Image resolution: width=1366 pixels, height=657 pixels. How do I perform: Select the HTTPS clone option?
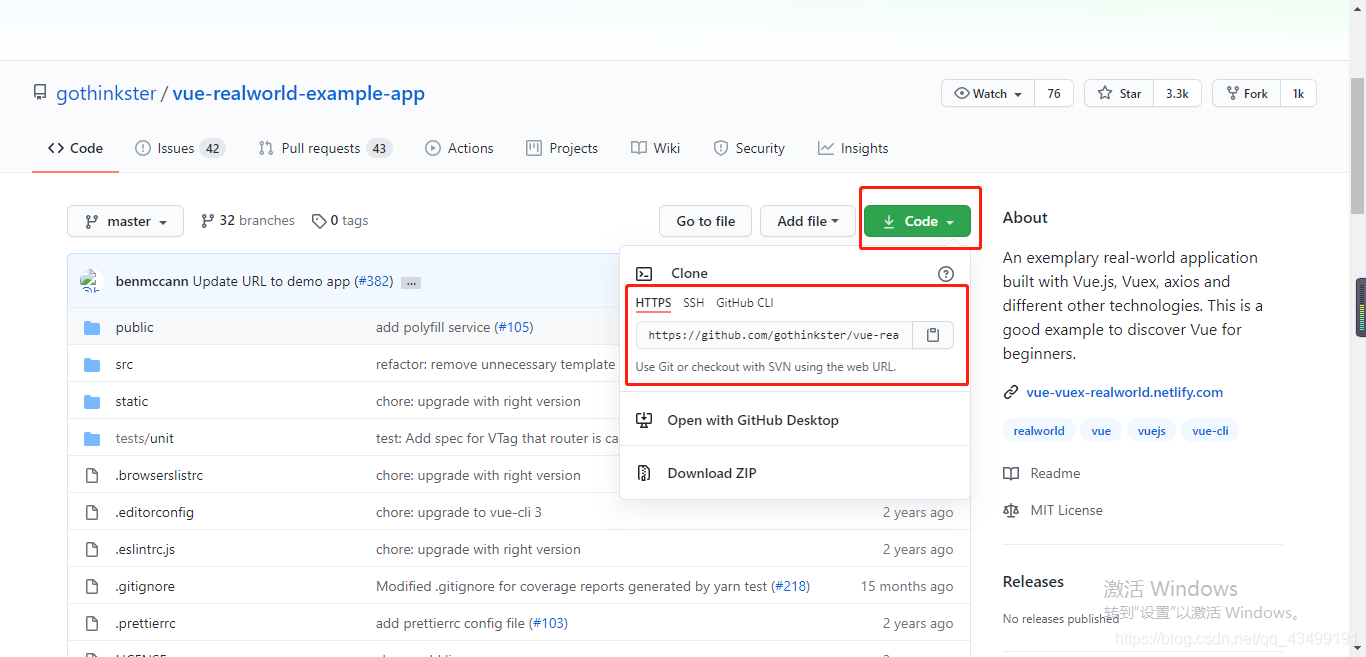click(x=653, y=303)
